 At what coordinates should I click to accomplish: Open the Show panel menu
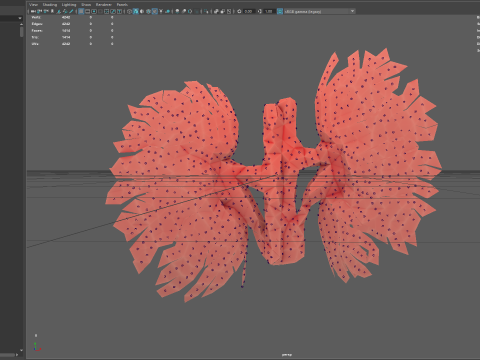86,5
